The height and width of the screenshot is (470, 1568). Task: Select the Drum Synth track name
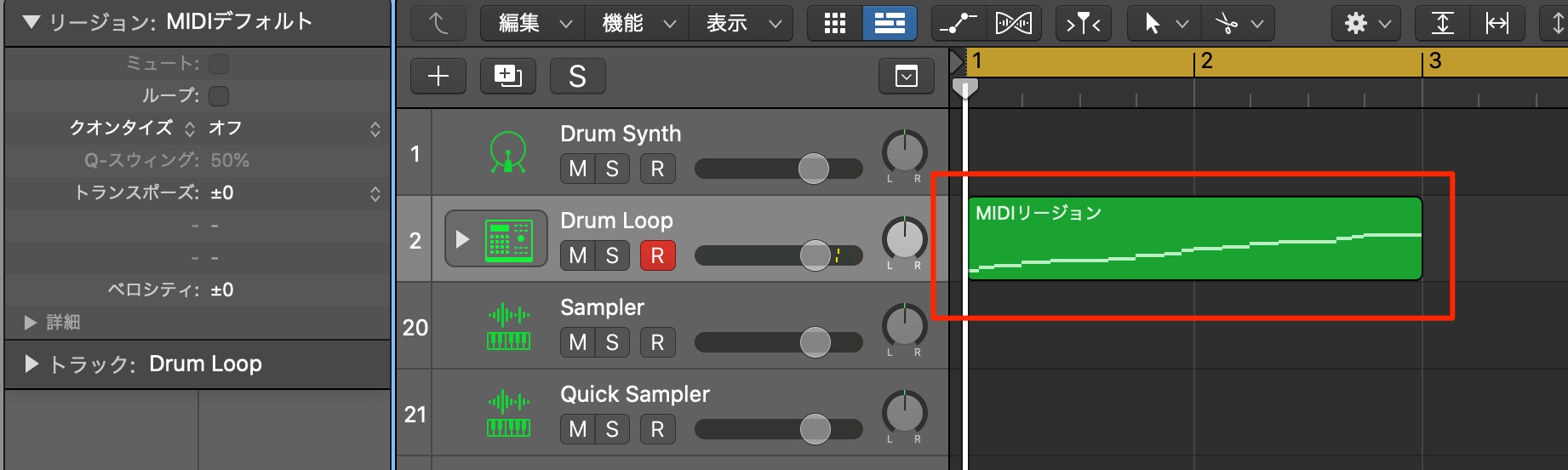[x=621, y=134]
